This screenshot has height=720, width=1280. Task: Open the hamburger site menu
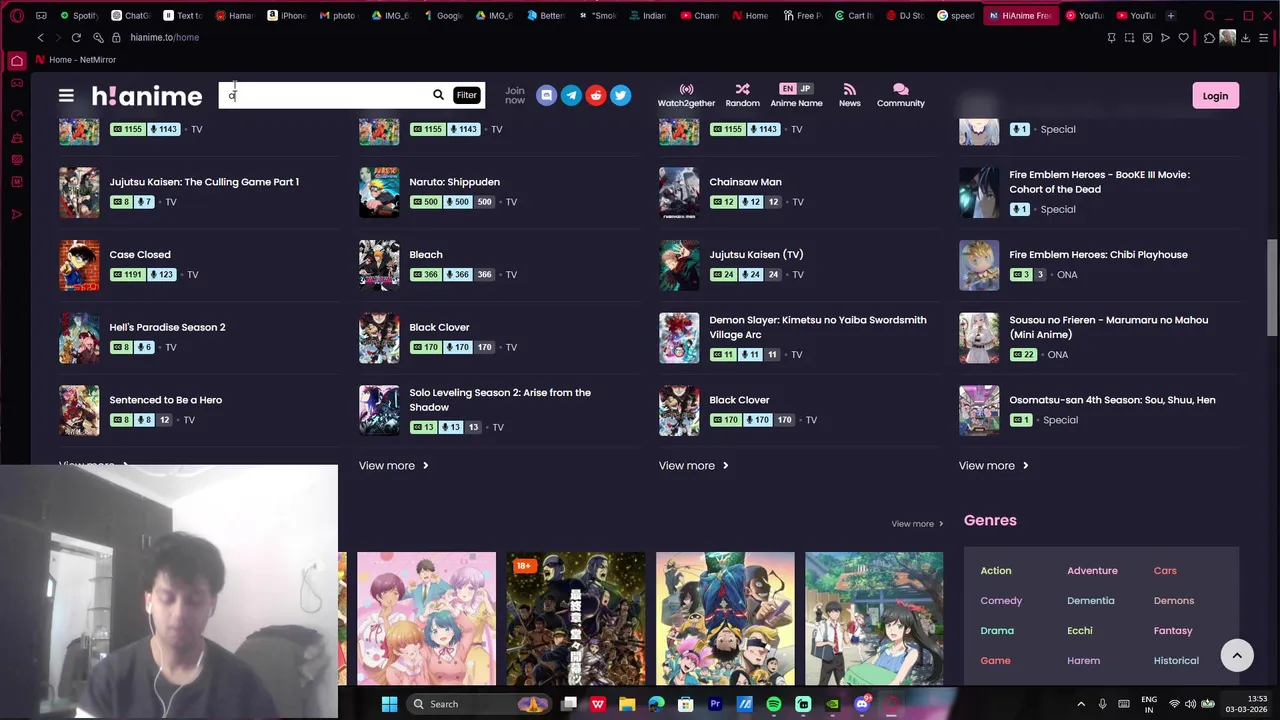pyautogui.click(x=66, y=96)
